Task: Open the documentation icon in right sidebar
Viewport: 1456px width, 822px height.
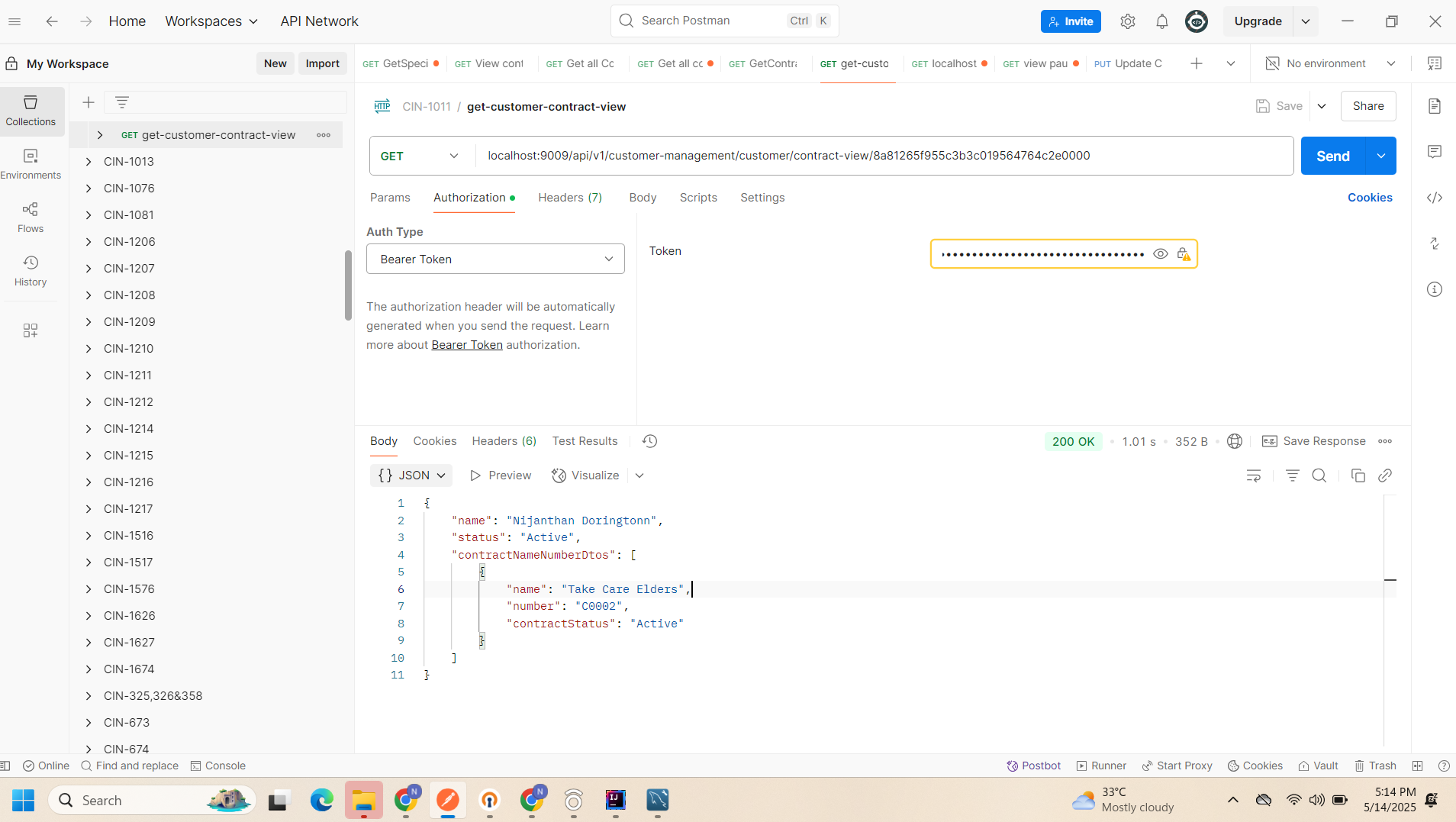Action: coord(1435,106)
